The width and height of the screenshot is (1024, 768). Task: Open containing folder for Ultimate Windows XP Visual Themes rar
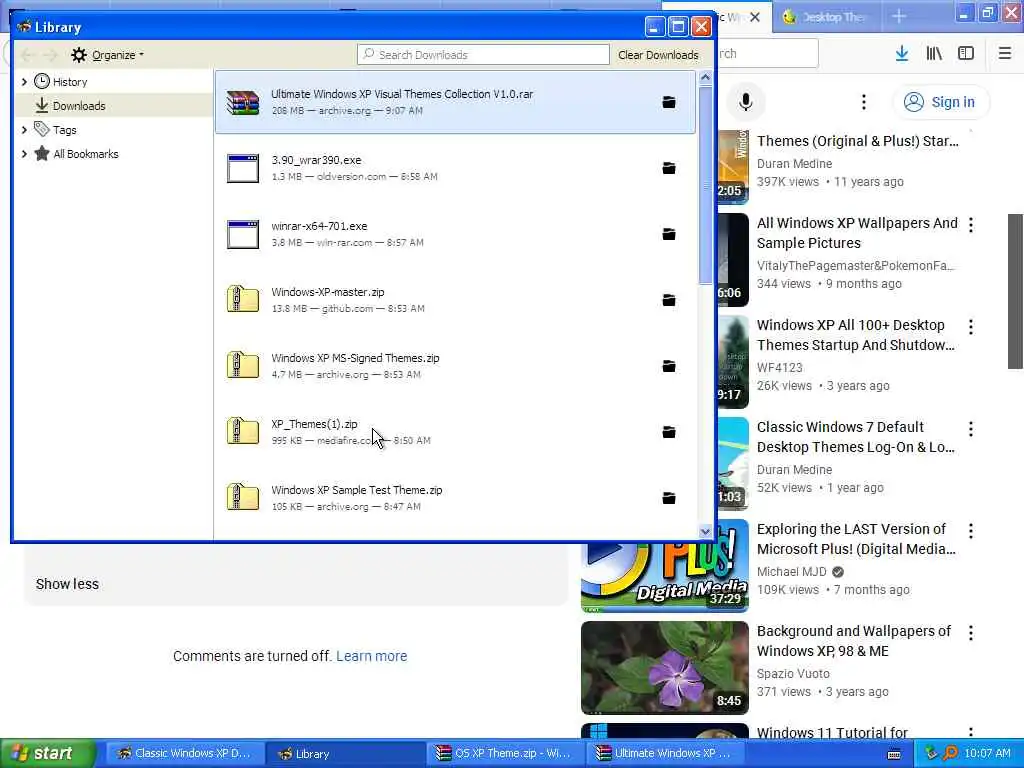tap(669, 102)
